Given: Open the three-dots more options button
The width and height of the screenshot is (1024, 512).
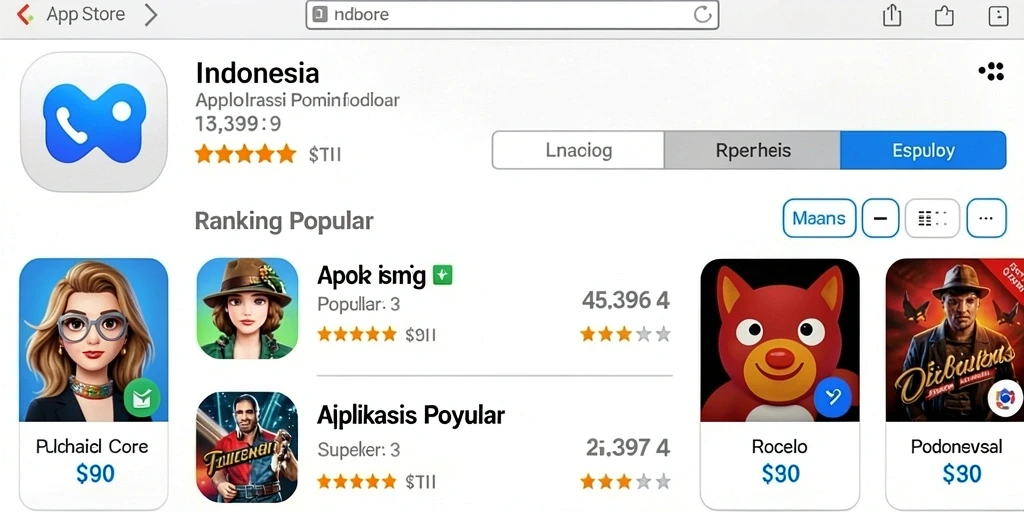Looking at the screenshot, I should [986, 218].
